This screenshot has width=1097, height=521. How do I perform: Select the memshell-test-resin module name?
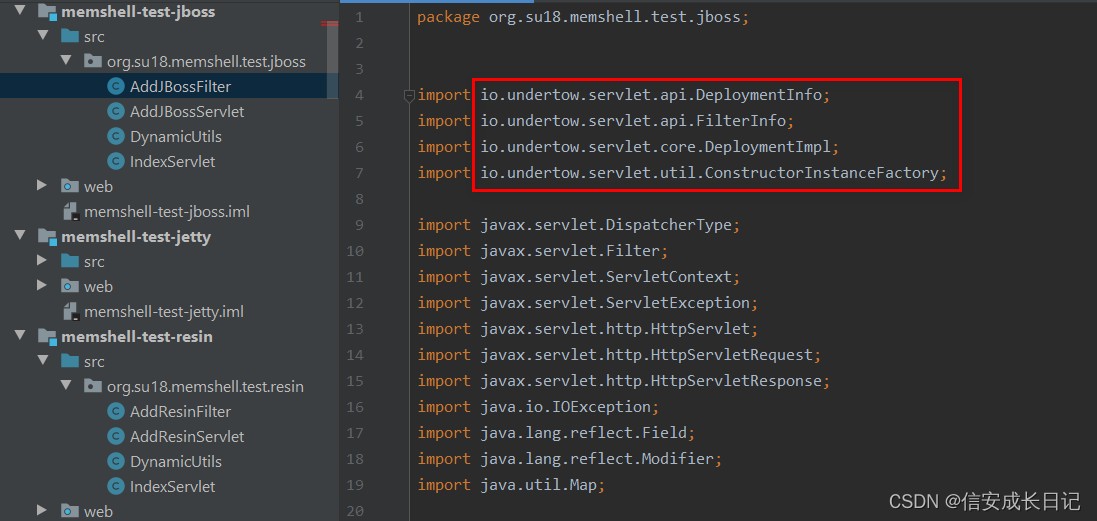coord(136,336)
